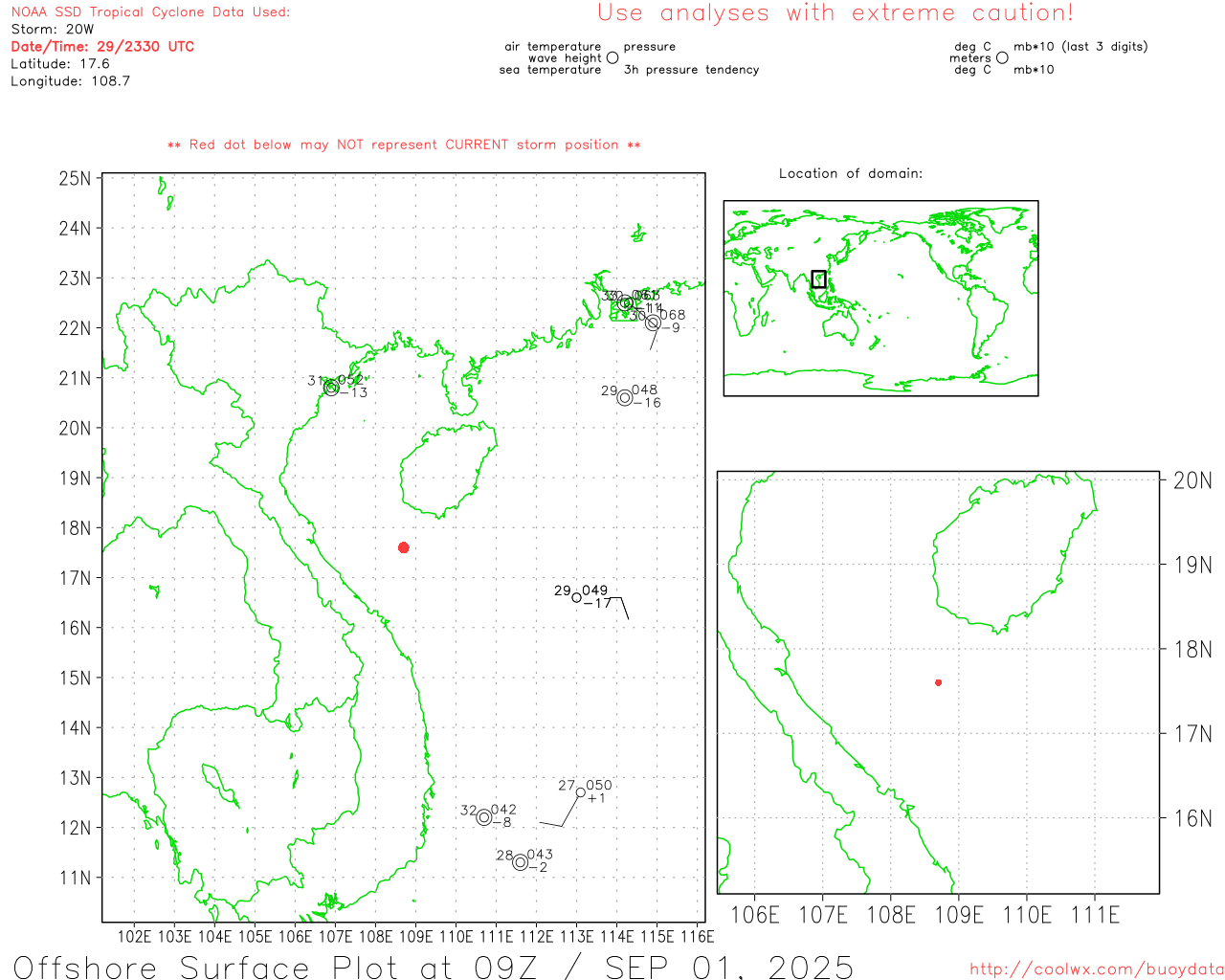Click the world domain overview map thumbnail
This screenshot has width=1225, height=980.
pos(880,298)
